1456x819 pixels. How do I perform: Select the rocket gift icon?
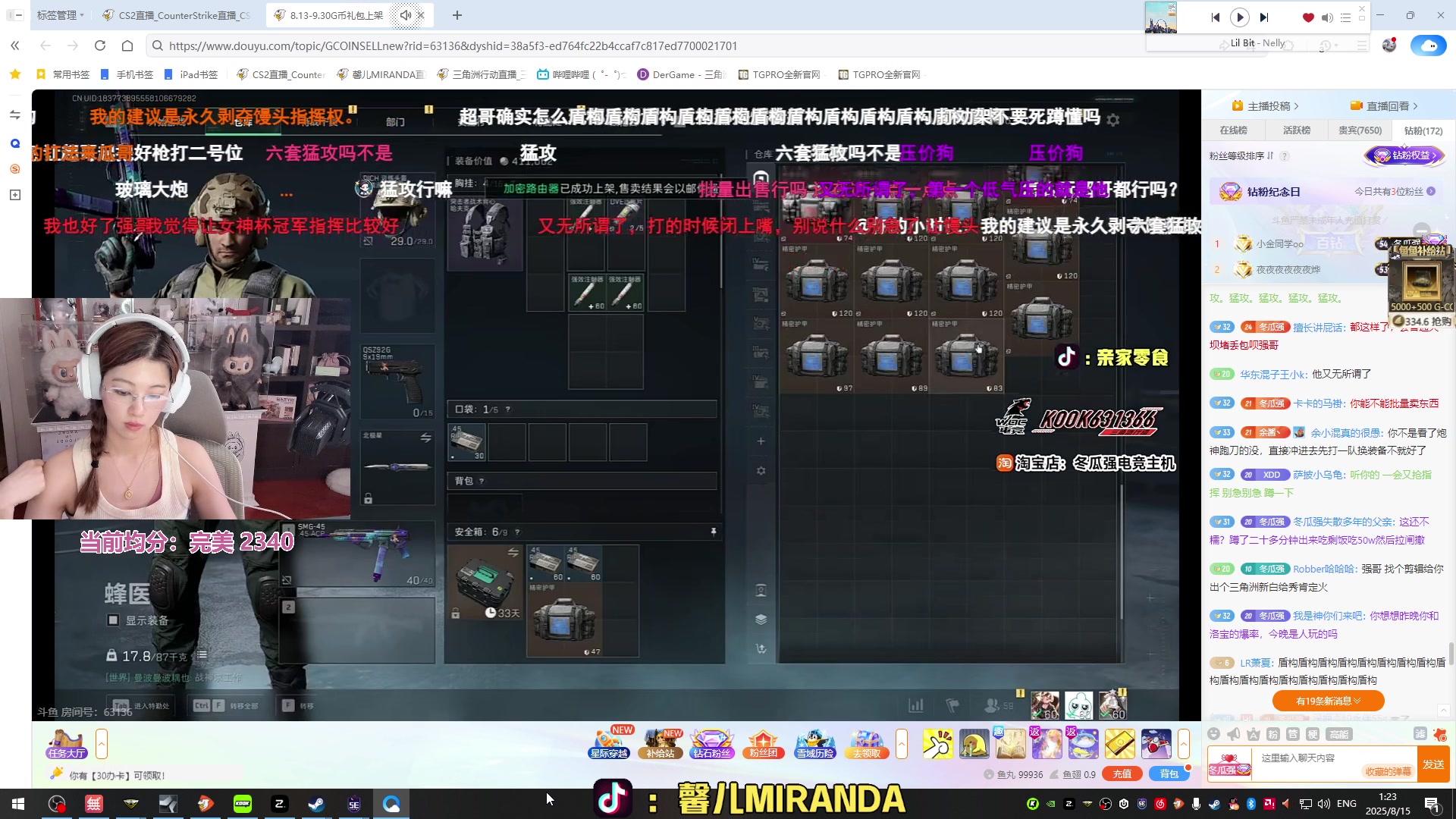tap(1156, 744)
